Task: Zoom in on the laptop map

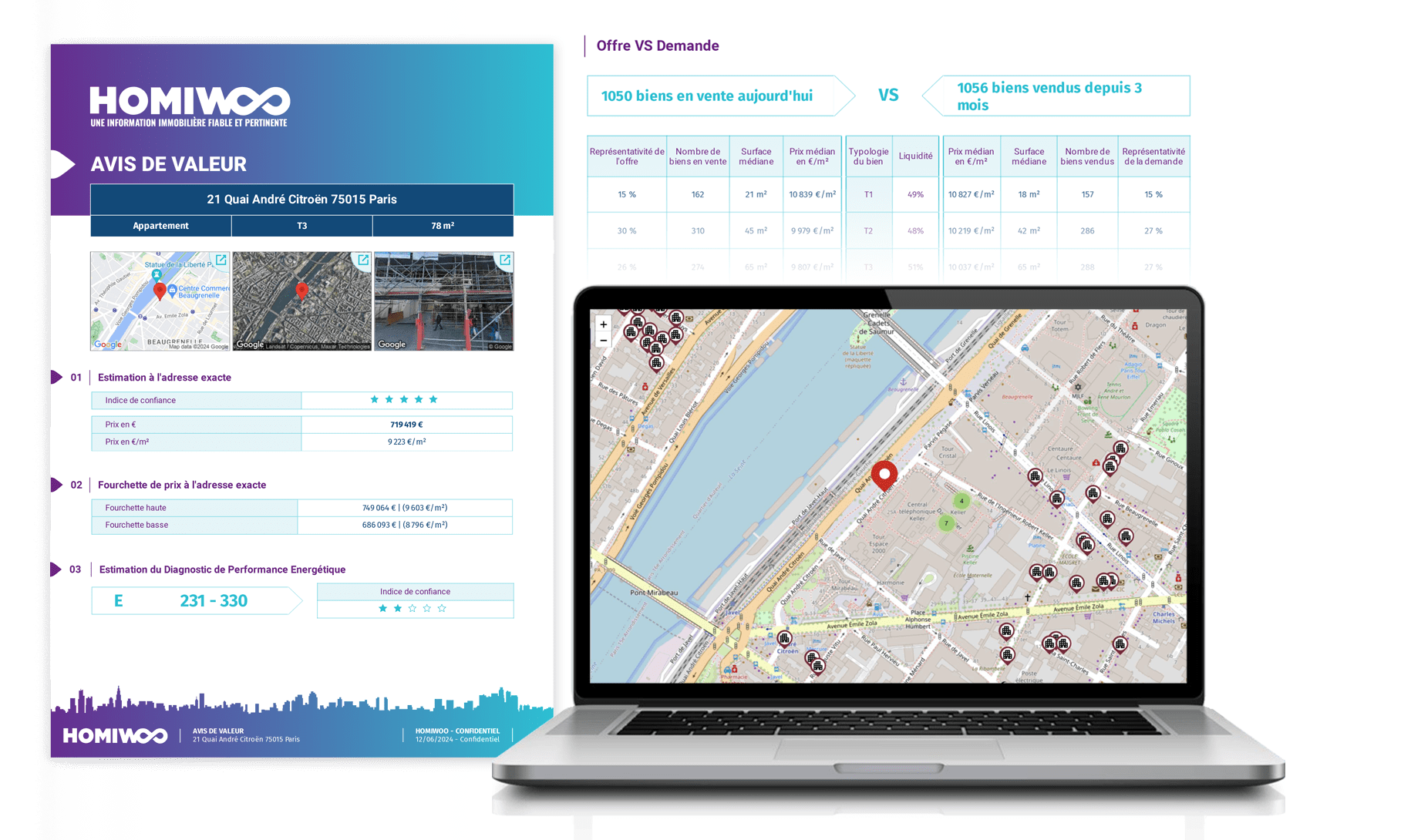Action: pos(603,324)
